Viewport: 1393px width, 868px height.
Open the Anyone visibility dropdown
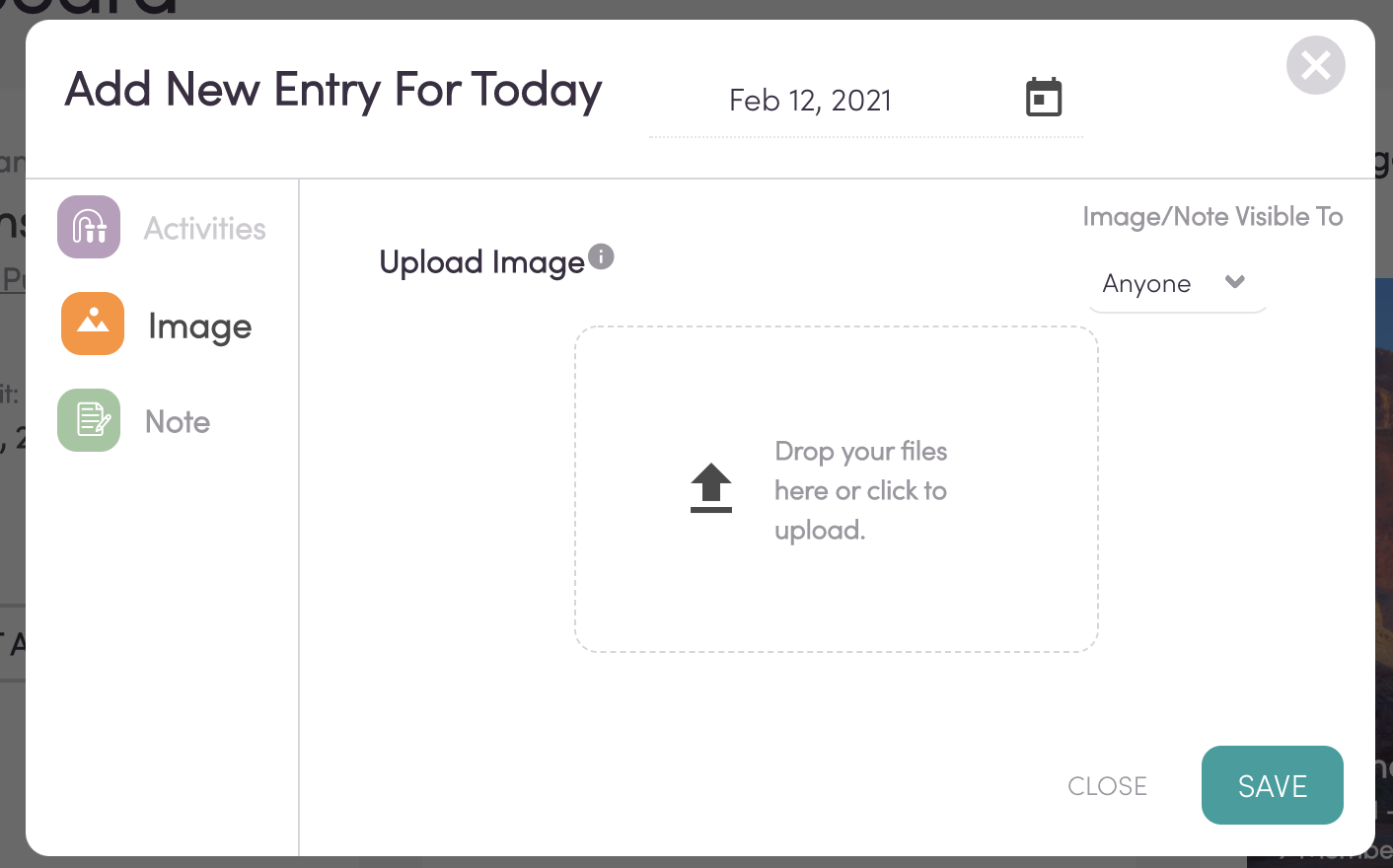[x=1175, y=284]
